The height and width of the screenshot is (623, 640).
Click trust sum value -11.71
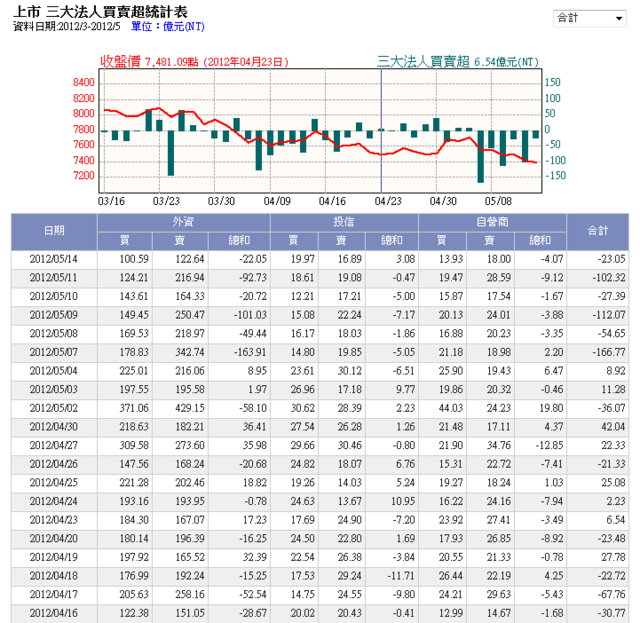pyautogui.click(x=401, y=576)
